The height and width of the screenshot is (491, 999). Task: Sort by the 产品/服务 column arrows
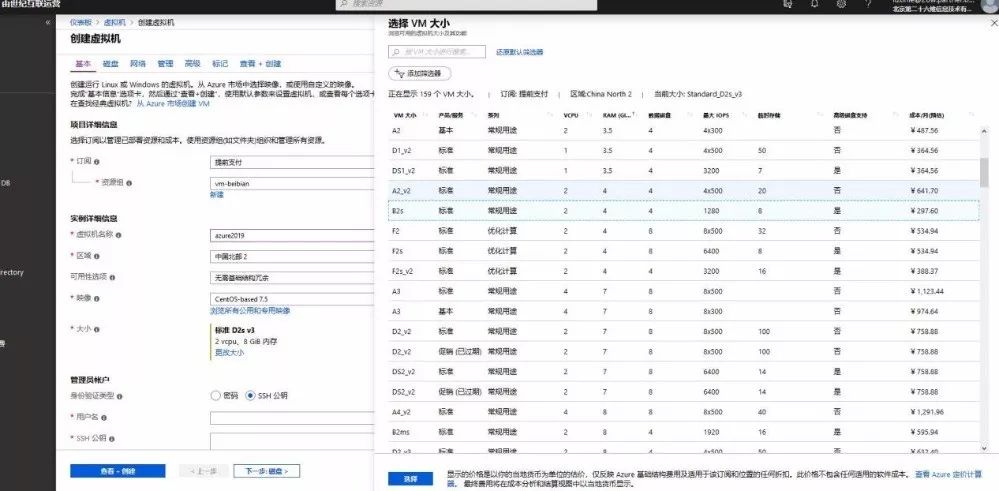pyautogui.click(x=474, y=115)
